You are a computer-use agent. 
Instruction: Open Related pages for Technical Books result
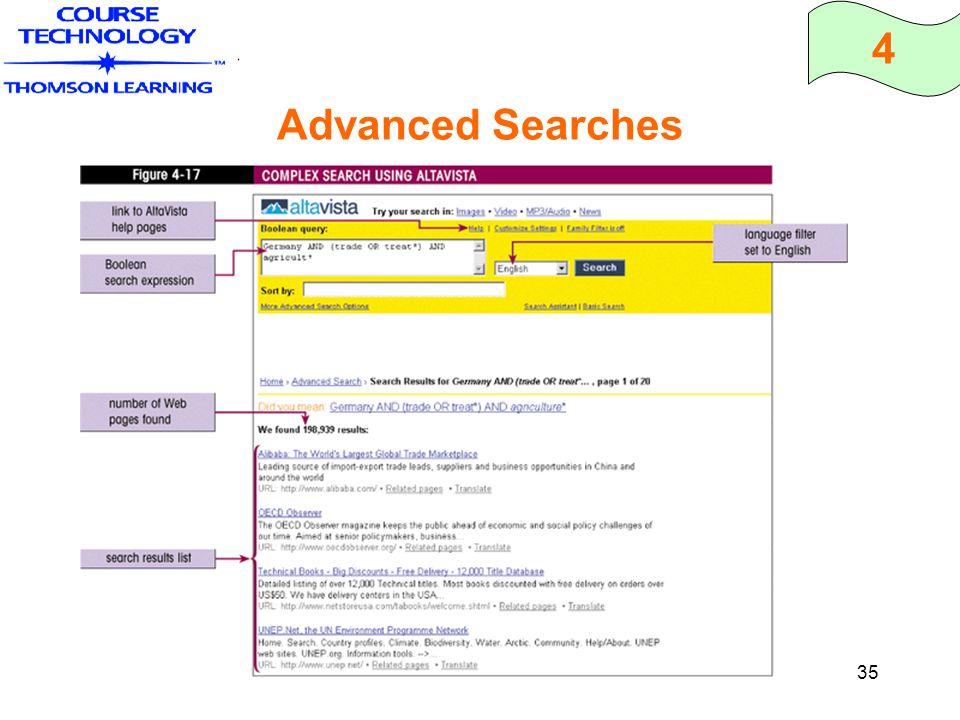527,606
